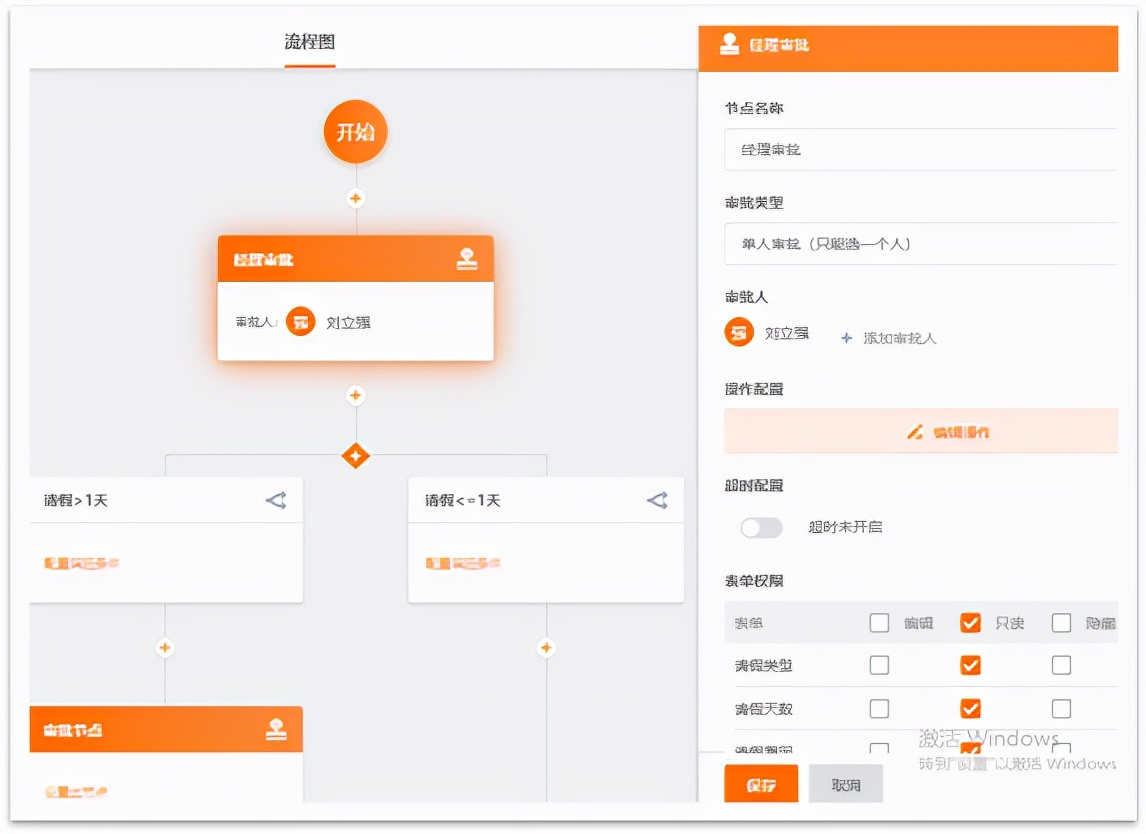Switch to the 流程图 tab

pyautogui.click(x=310, y=42)
